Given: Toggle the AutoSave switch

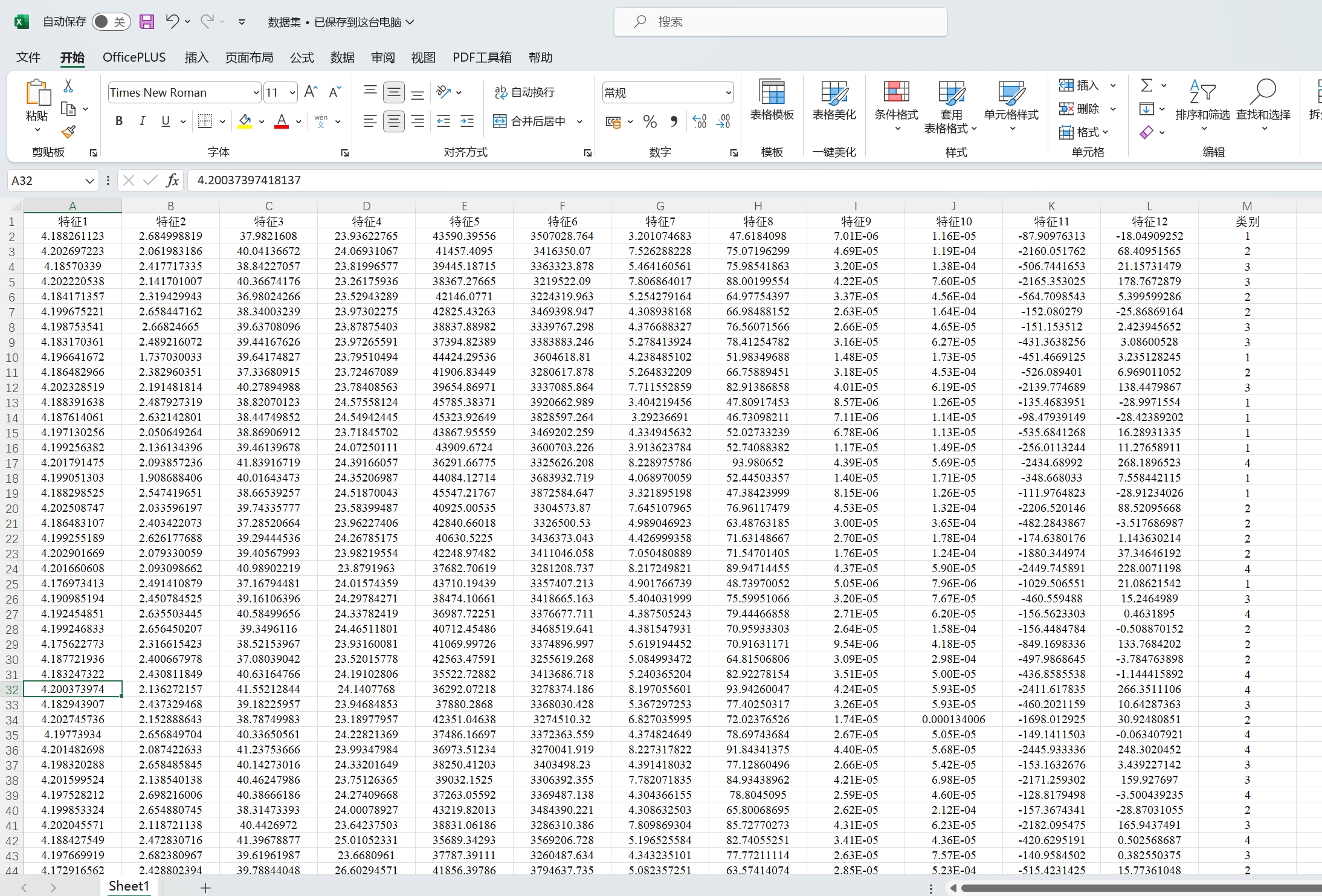Looking at the screenshot, I should 111,22.
